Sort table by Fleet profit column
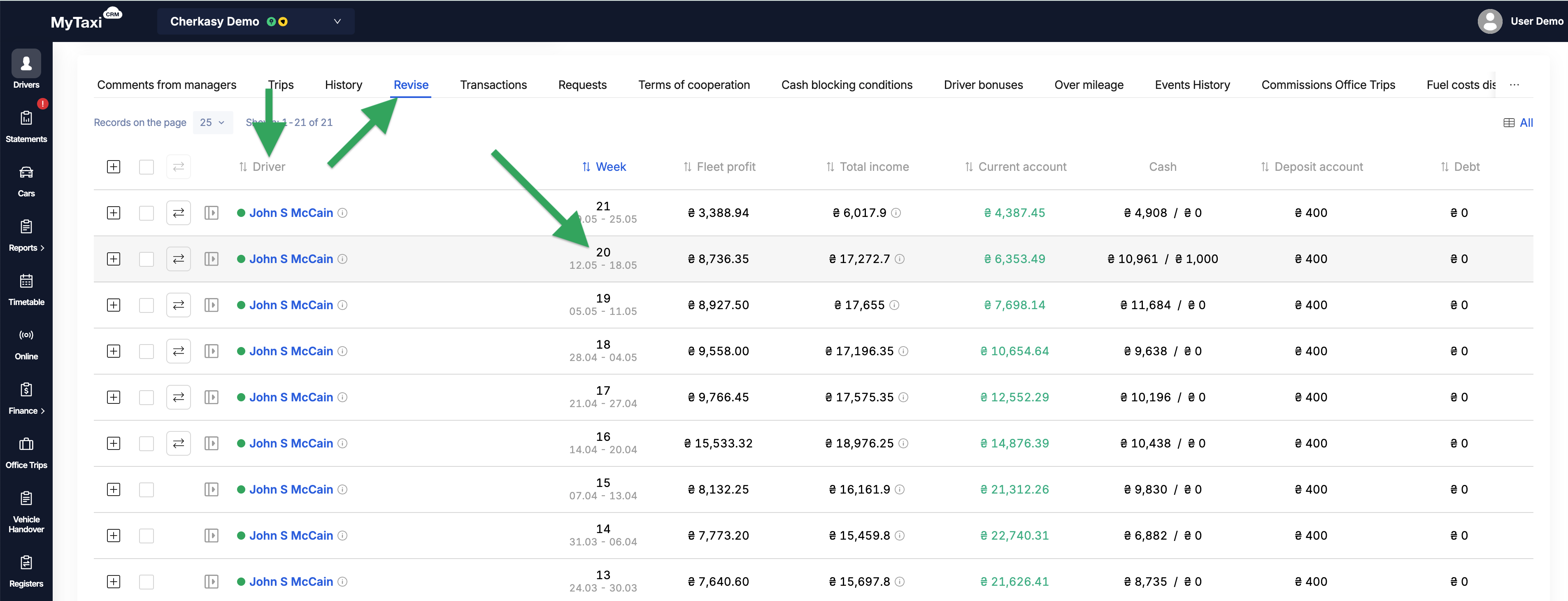The height and width of the screenshot is (601, 1568). pyautogui.click(x=719, y=167)
